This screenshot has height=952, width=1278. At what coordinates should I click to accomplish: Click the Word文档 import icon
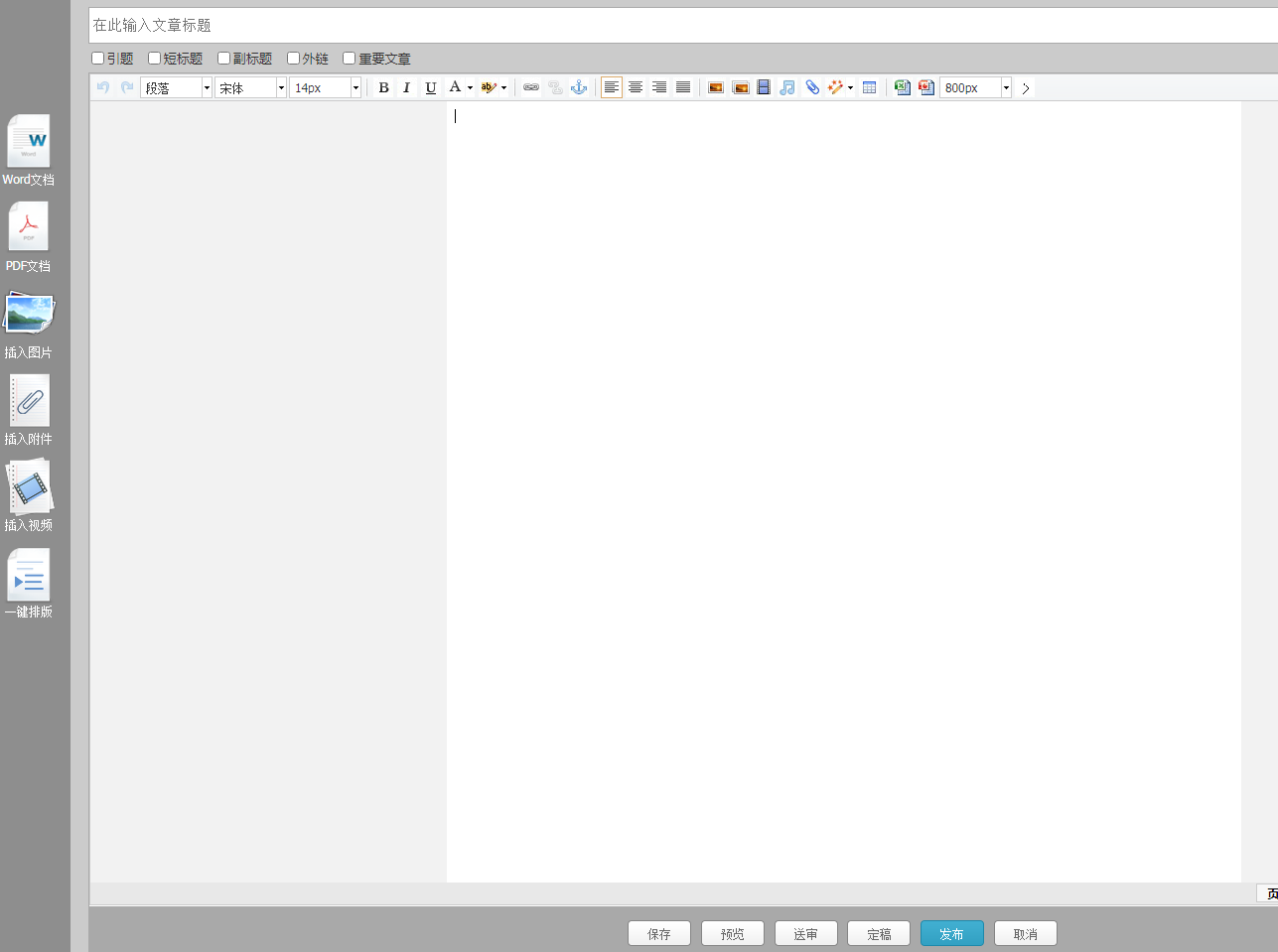click(29, 142)
